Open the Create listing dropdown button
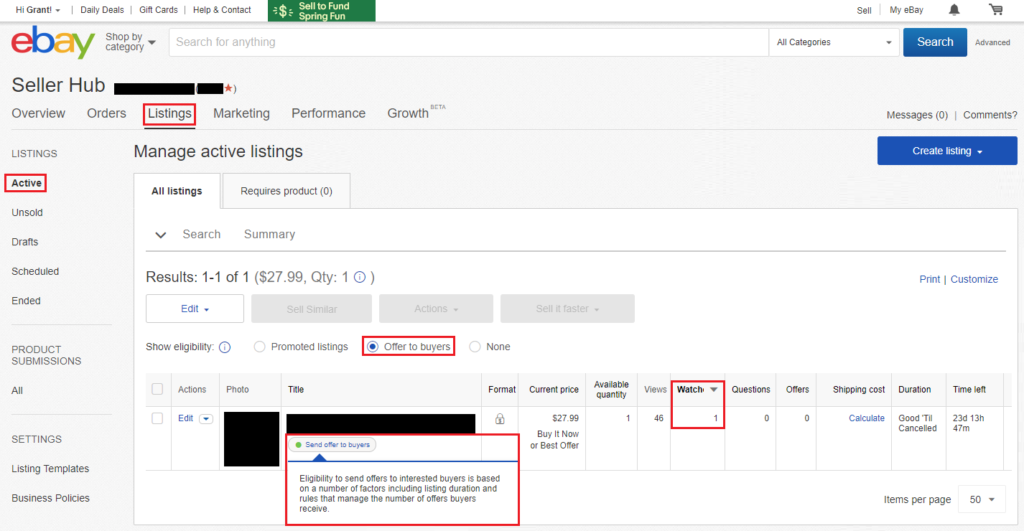Viewport: 1024px width, 531px height. 947,151
